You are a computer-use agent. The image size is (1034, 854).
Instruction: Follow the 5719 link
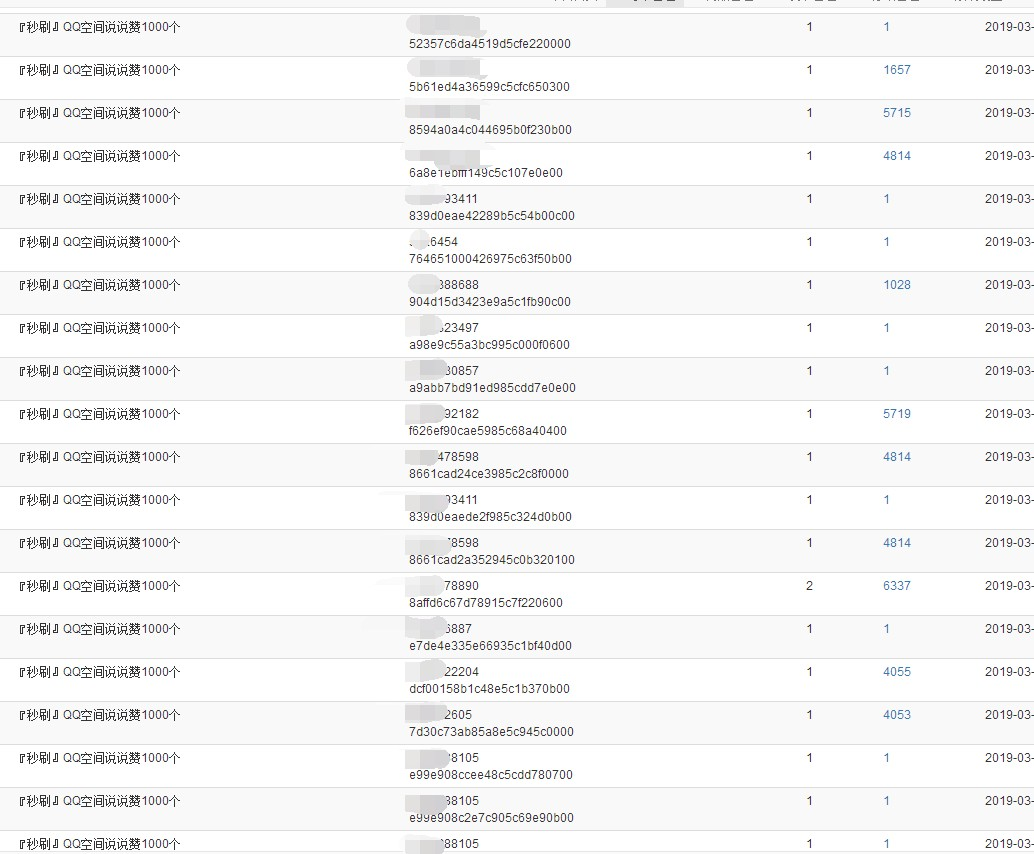pos(896,414)
